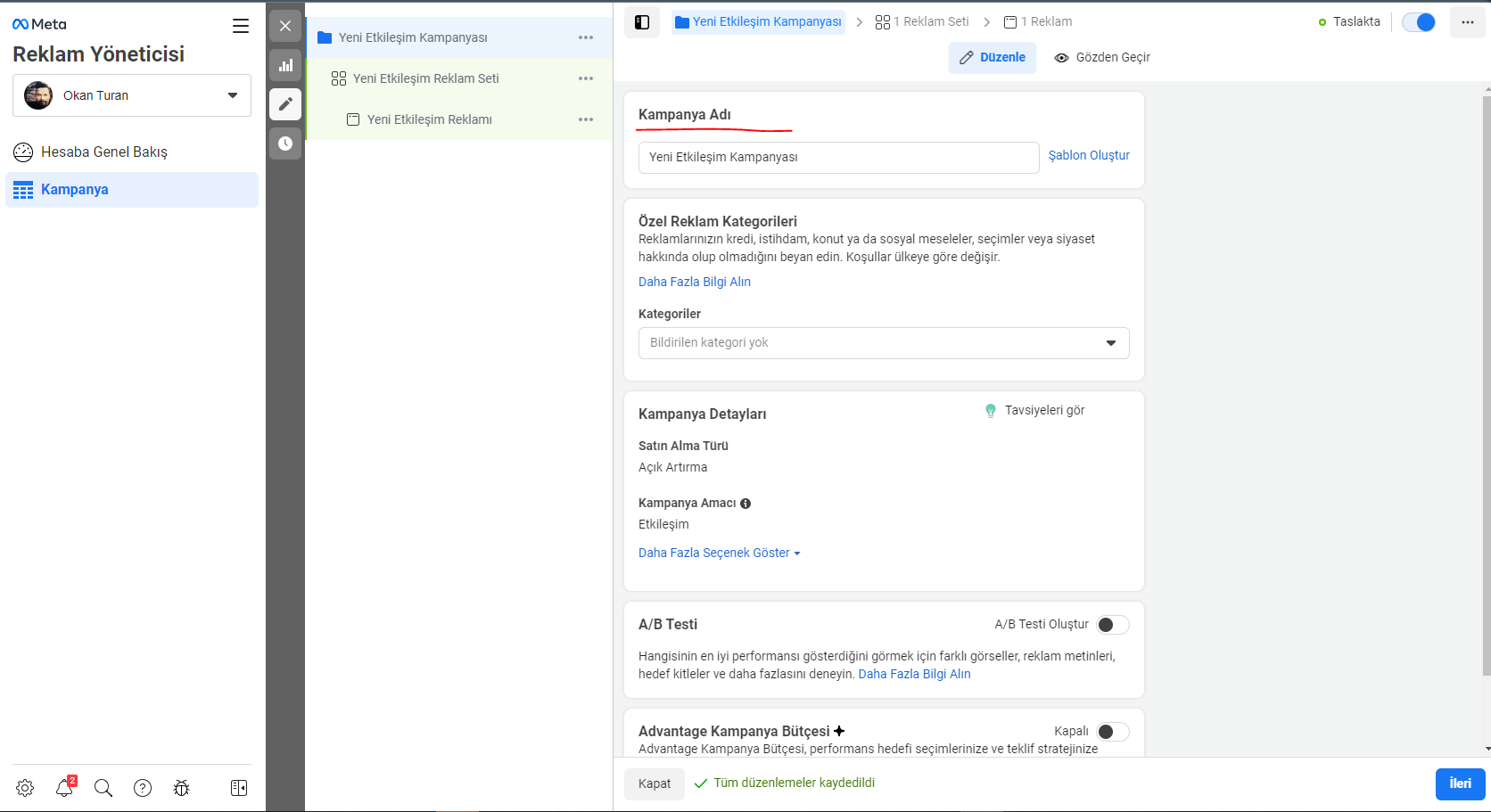Click the Hesaba Genel Bakış gauge icon
Image resolution: width=1491 pixels, height=812 pixels.
click(23, 152)
